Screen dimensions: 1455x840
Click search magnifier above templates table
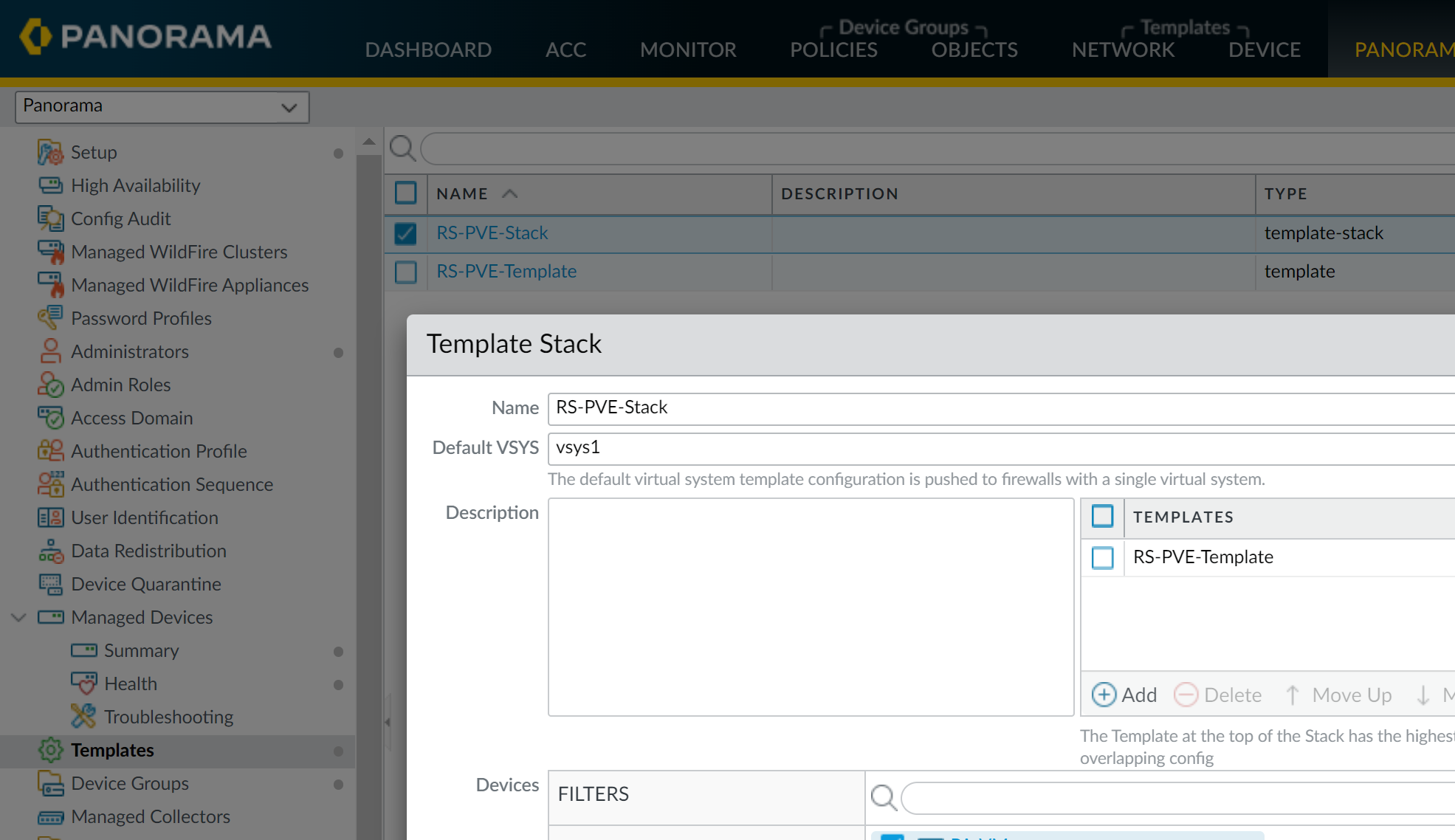coord(402,148)
